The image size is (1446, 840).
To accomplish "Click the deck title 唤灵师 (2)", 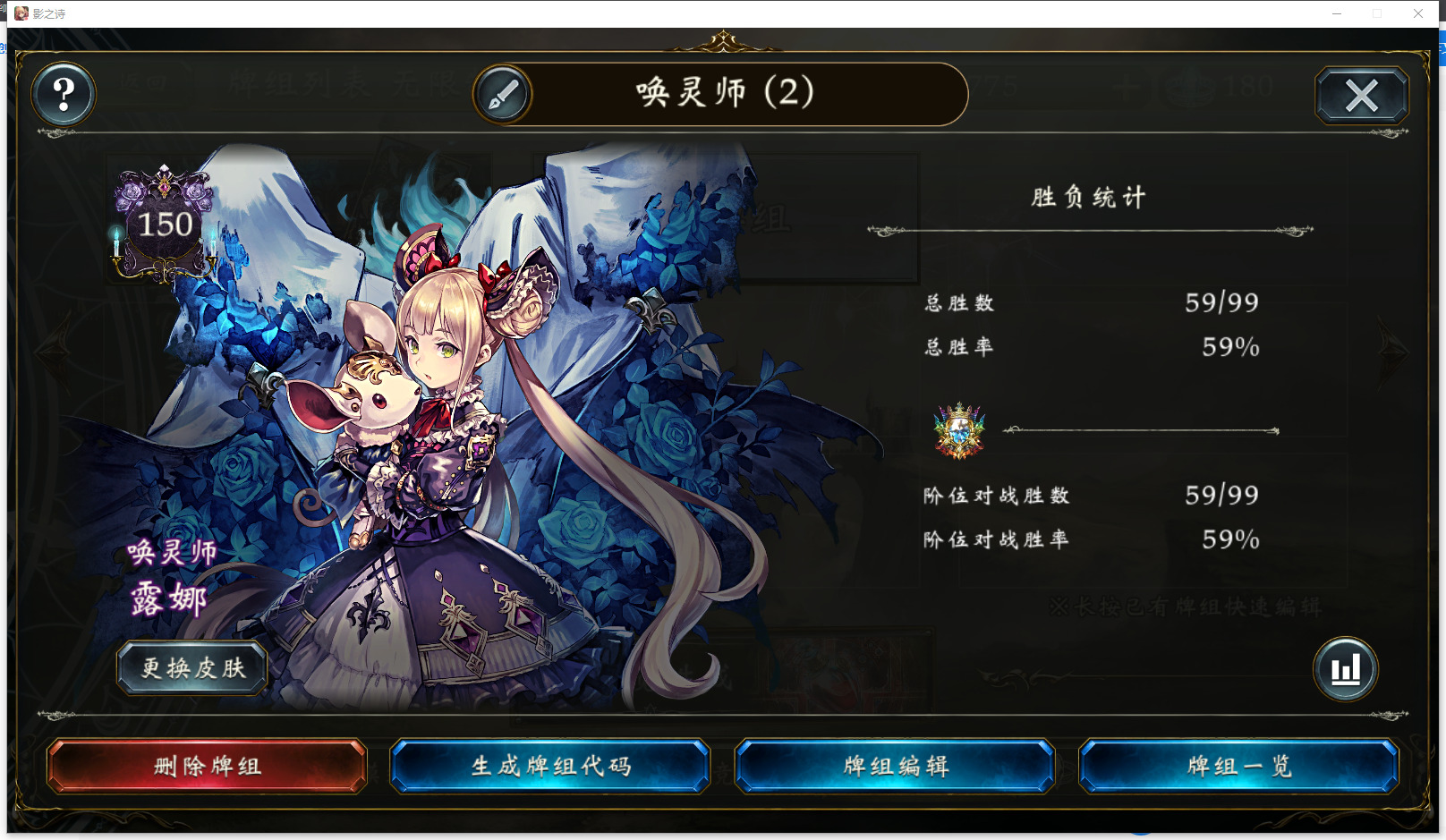I will pos(726,92).
